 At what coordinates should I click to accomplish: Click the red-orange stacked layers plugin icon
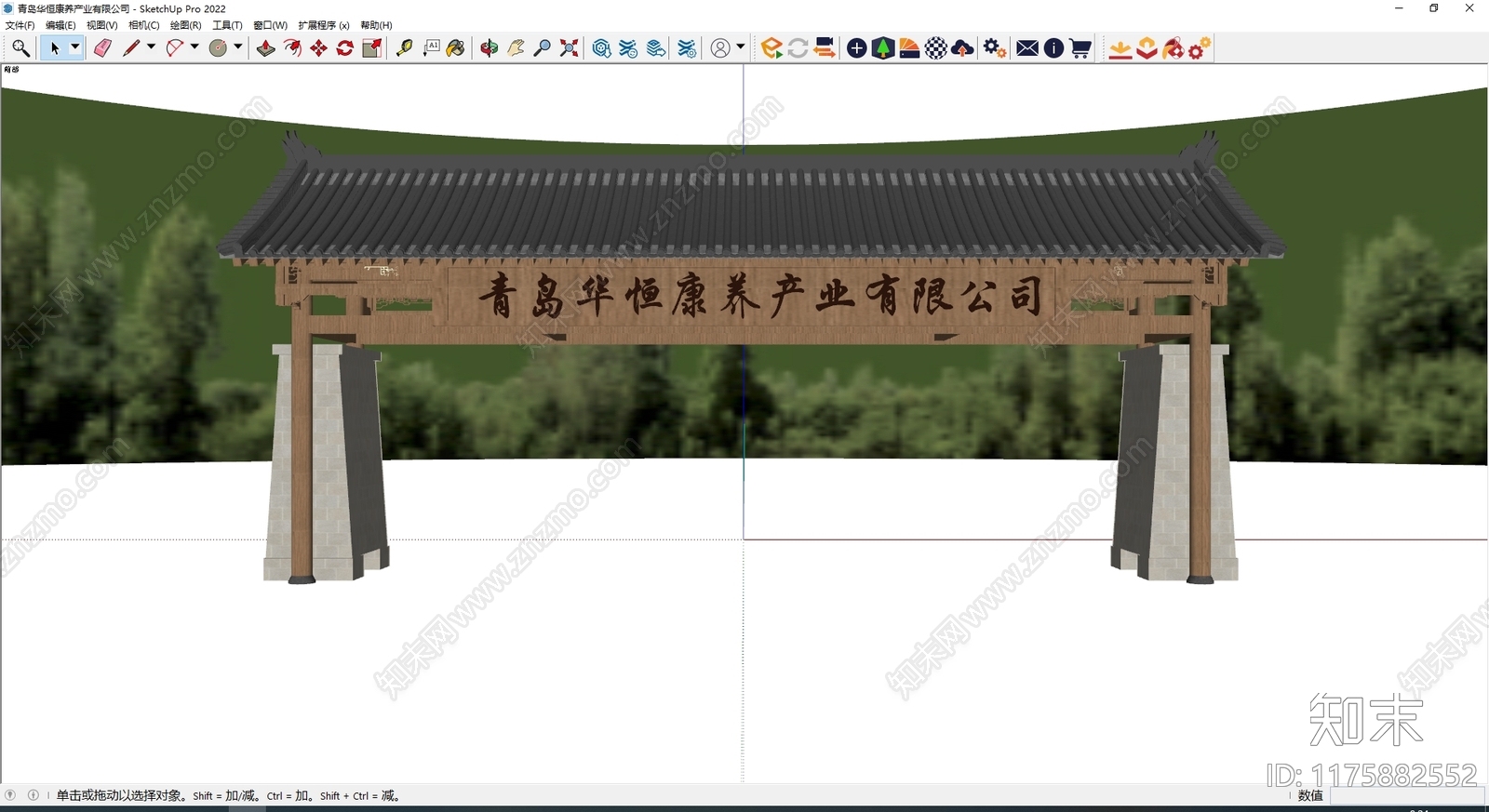[1147, 48]
